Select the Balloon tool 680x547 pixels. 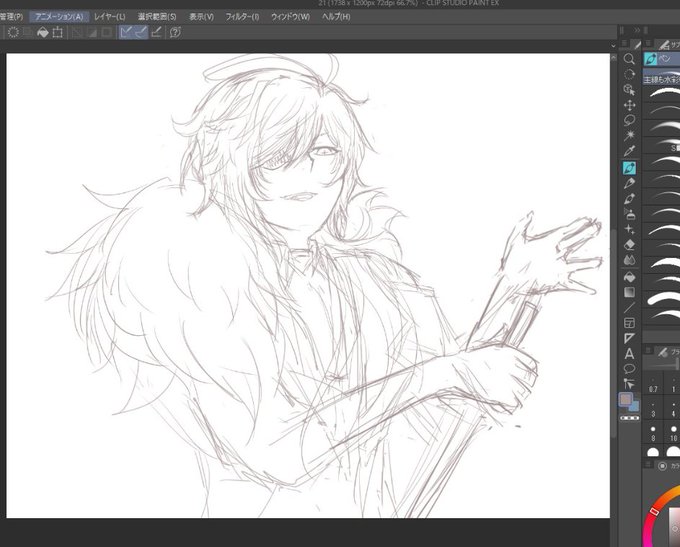pyautogui.click(x=629, y=369)
